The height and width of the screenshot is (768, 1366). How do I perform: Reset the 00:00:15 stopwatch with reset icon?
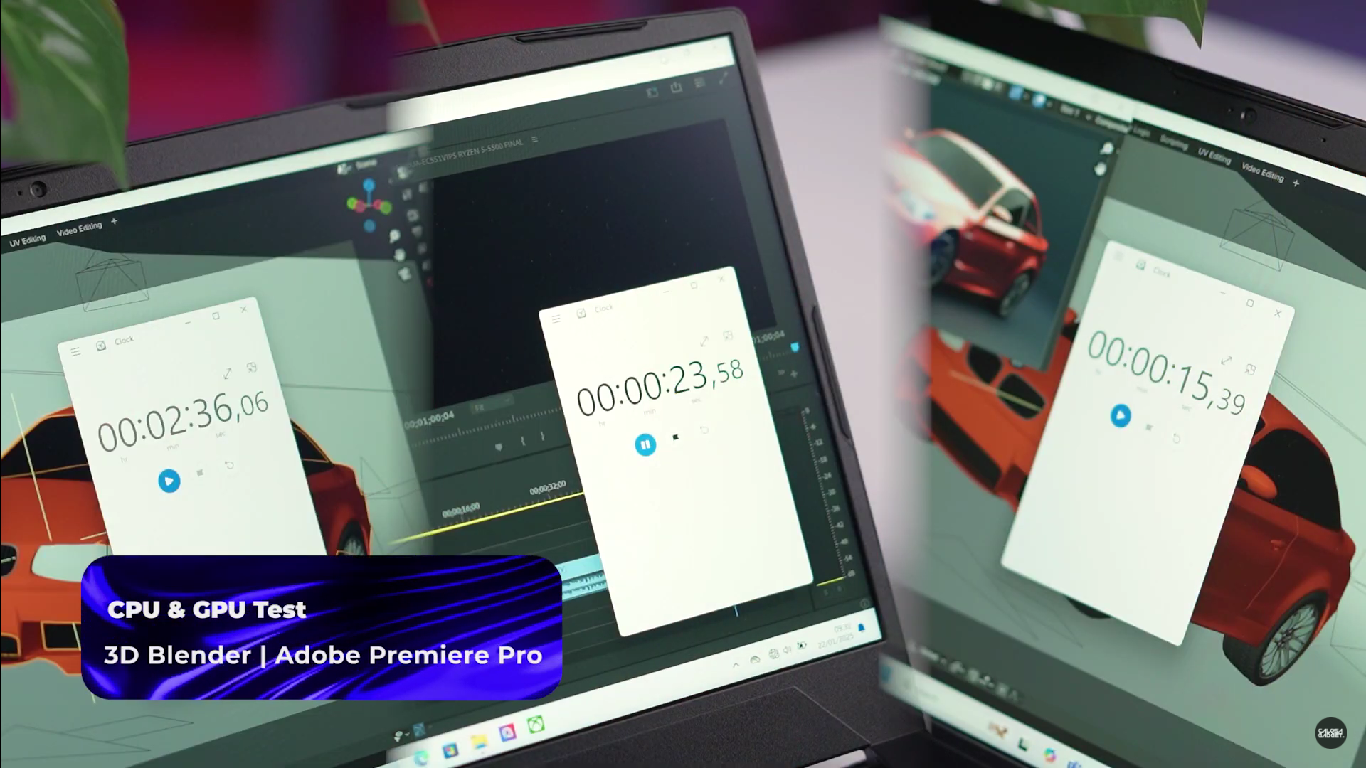coord(1176,438)
